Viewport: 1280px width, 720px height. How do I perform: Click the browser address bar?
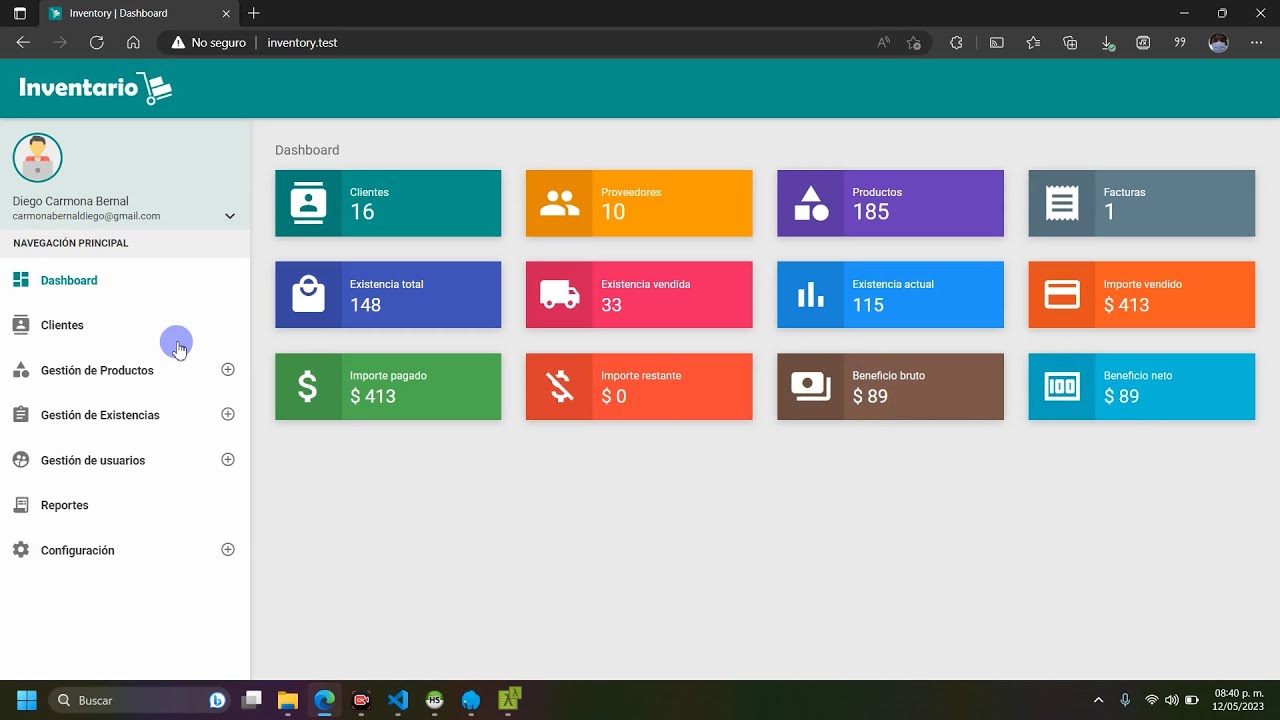click(x=560, y=43)
